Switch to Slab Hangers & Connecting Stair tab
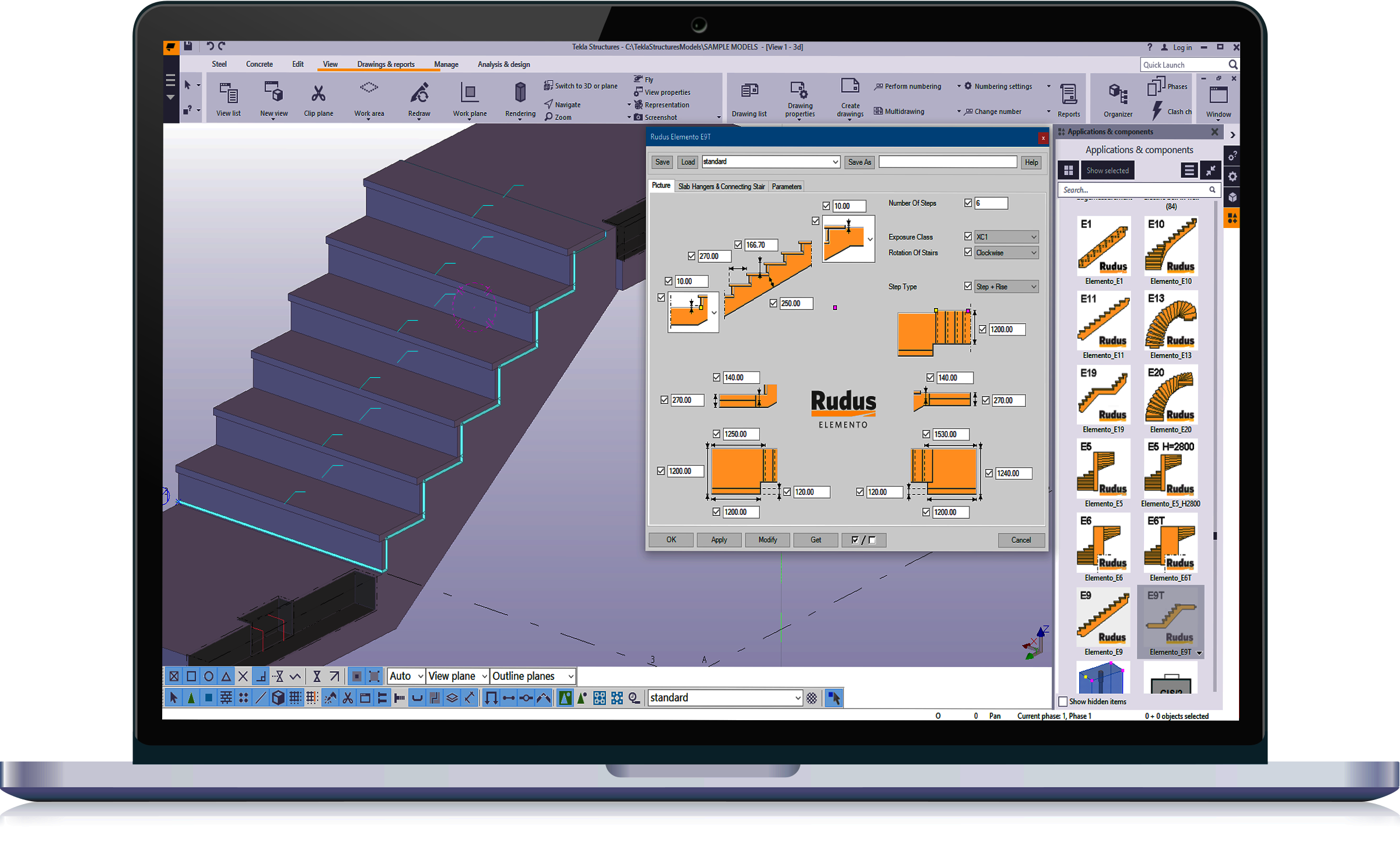This screenshot has width=1400, height=842. [x=721, y=187]
